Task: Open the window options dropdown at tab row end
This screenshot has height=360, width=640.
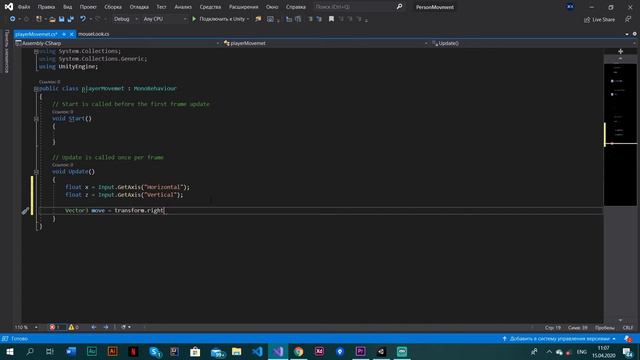Action: point(627,34)
